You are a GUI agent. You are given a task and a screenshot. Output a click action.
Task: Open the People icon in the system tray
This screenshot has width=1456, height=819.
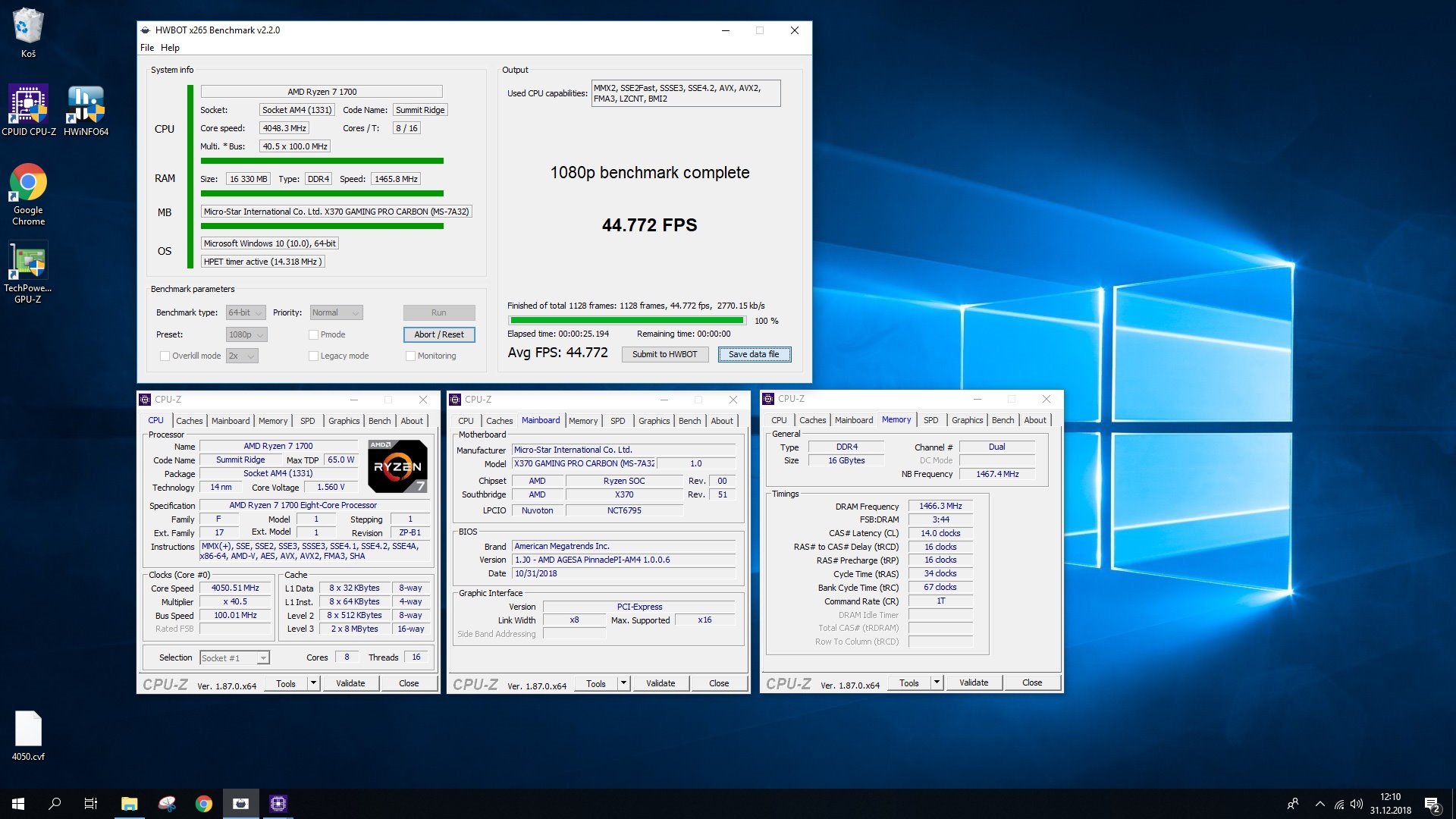tap(1293, 804)
